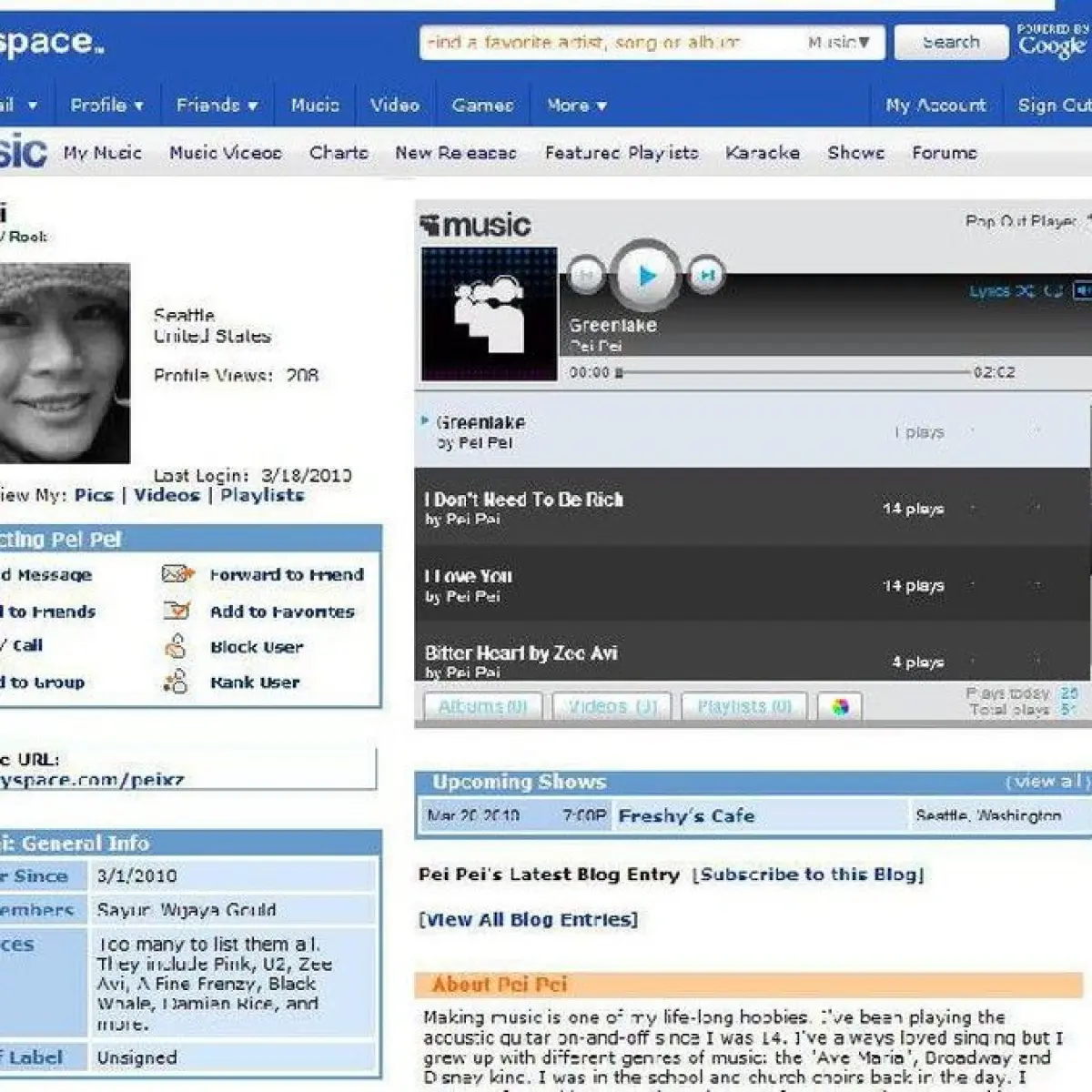
Task: Open the Block User link
Action: pyautogui.click(x=257, y=647)
